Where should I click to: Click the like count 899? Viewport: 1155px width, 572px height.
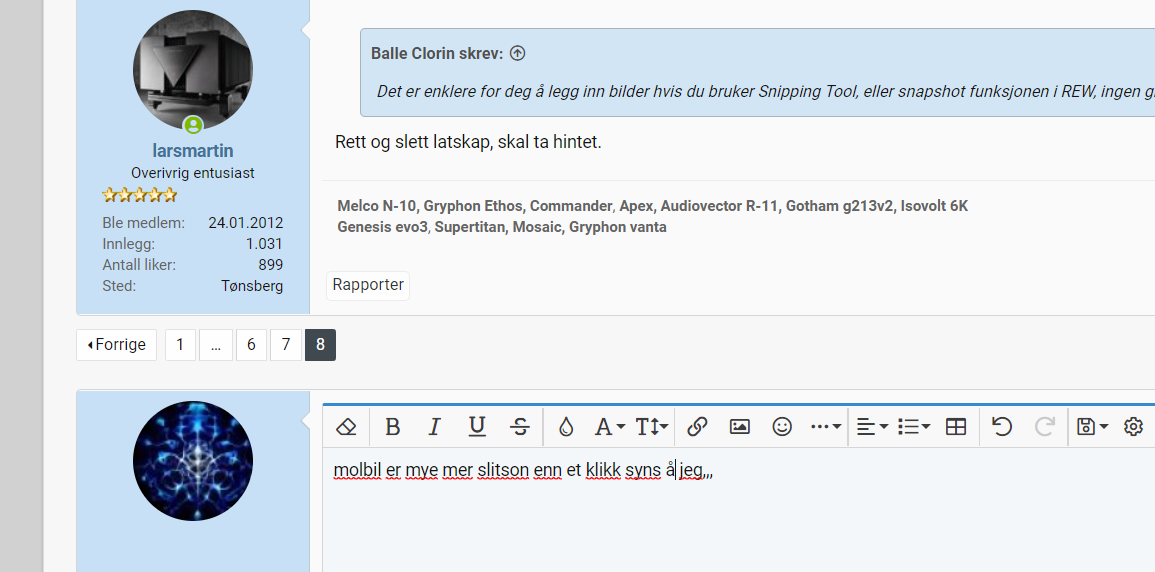(x=270, y=265)
